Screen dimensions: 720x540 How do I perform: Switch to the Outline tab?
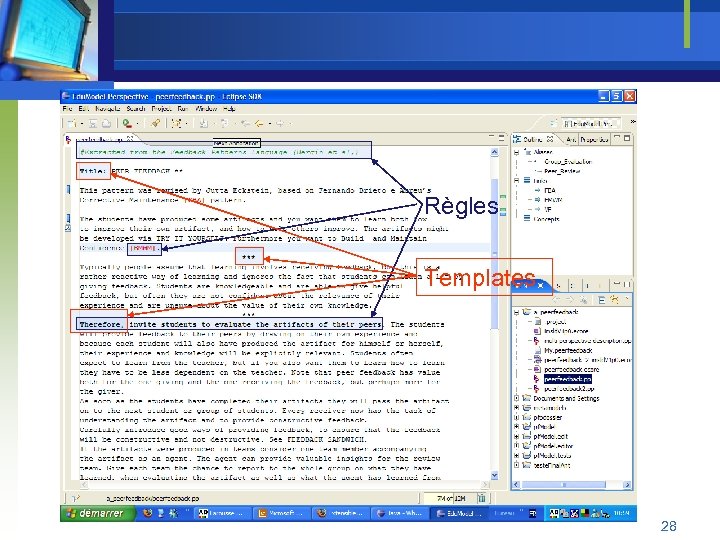(x=534, y=139)
